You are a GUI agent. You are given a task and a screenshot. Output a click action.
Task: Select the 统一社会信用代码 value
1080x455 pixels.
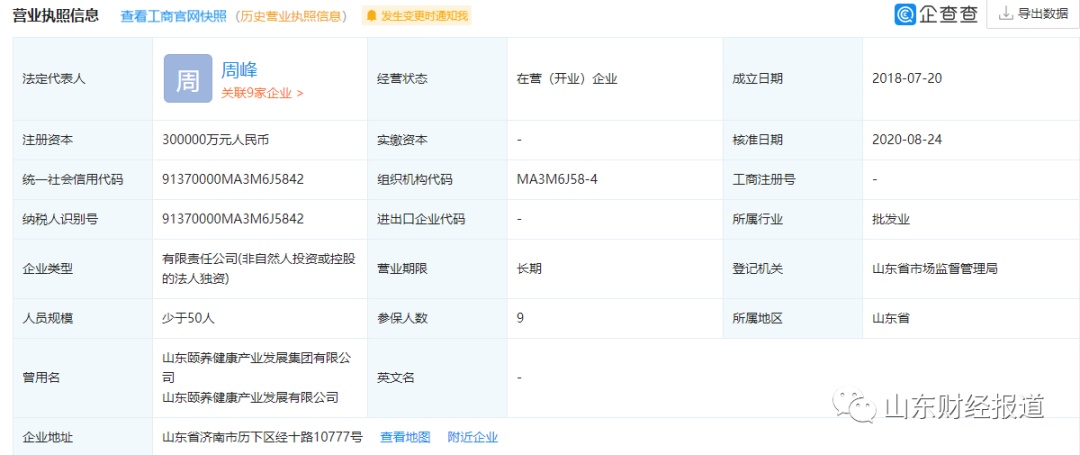point(233,179)
